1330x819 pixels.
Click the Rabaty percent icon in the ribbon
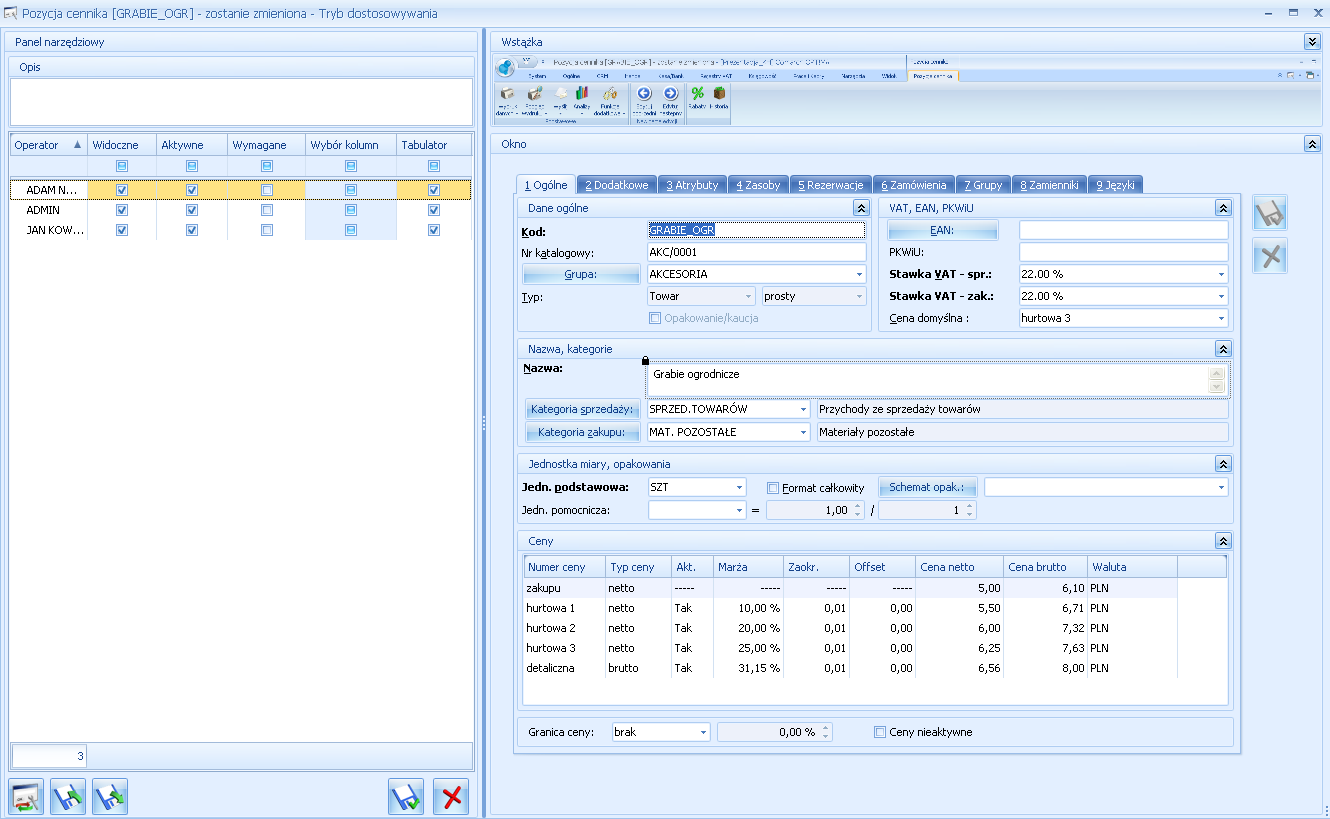697,97
